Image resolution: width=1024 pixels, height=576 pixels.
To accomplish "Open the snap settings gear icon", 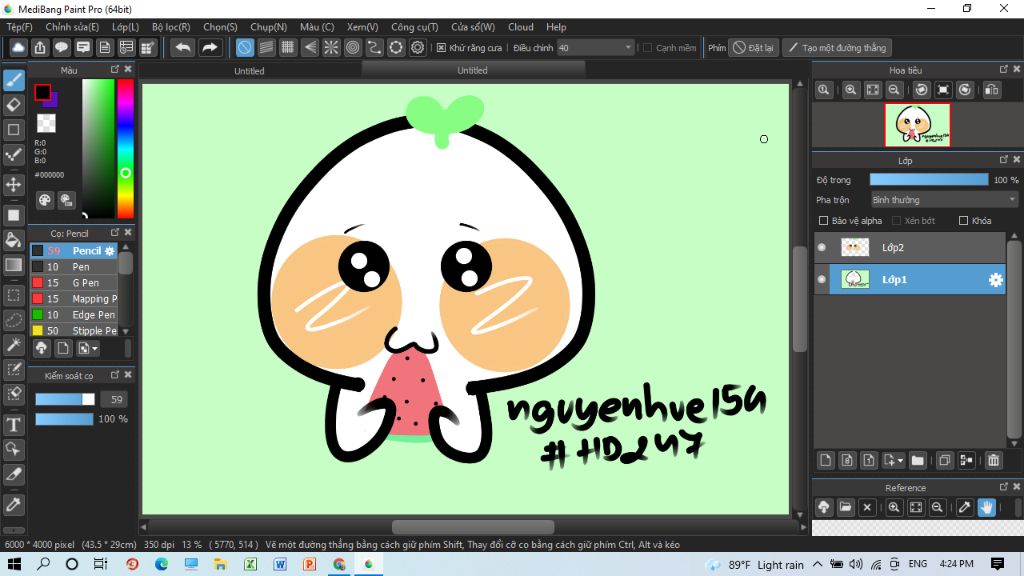I will (x=417, y=48).
